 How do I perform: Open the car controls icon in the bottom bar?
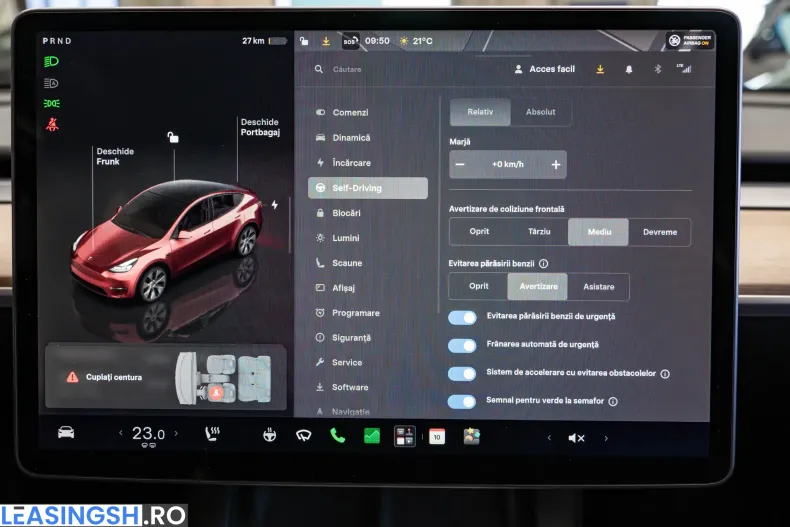coord(66,432)
